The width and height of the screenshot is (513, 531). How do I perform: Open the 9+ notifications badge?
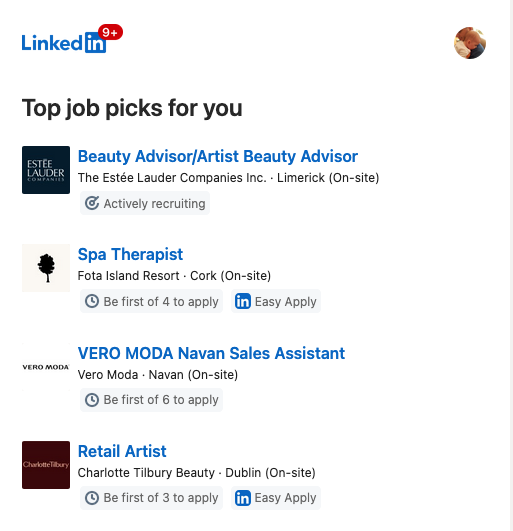tap(110, 32)
